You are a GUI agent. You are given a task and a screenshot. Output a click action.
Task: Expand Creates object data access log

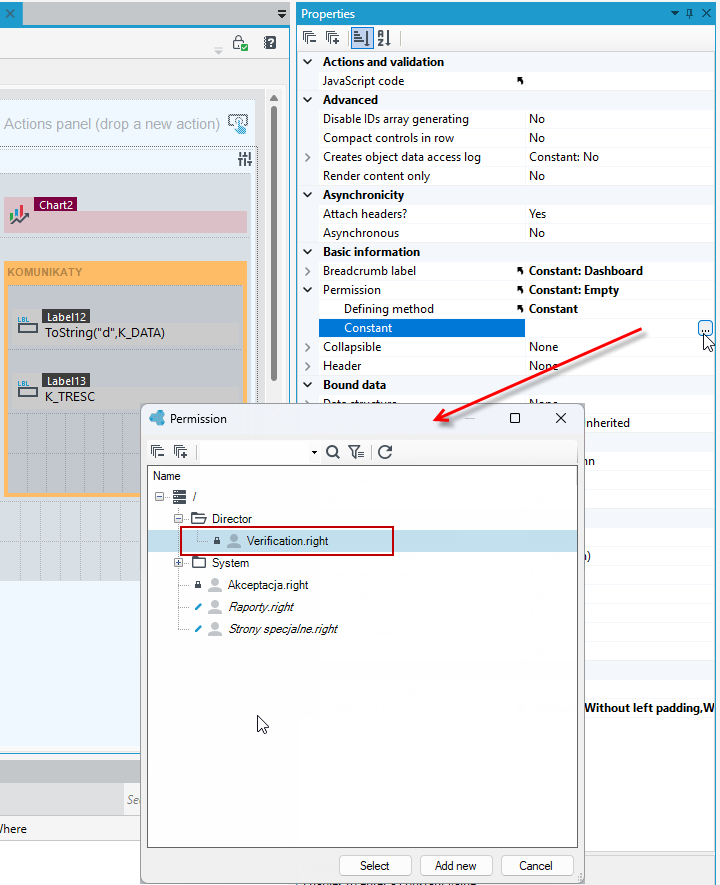pos(308,157)
